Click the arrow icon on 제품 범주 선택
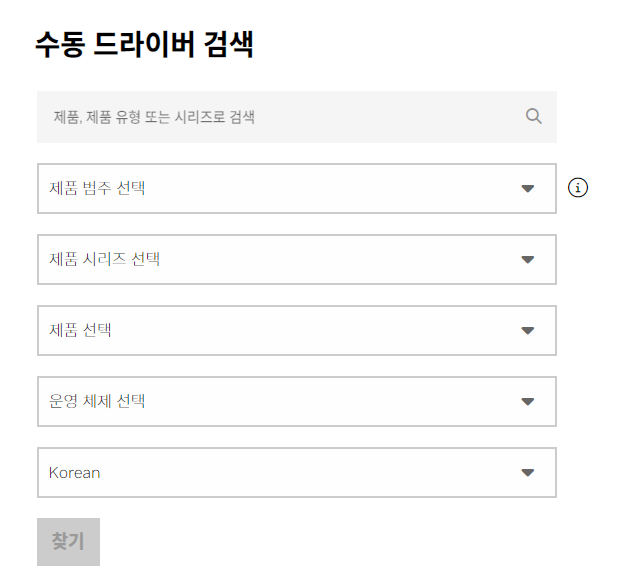 coord(528,188)
